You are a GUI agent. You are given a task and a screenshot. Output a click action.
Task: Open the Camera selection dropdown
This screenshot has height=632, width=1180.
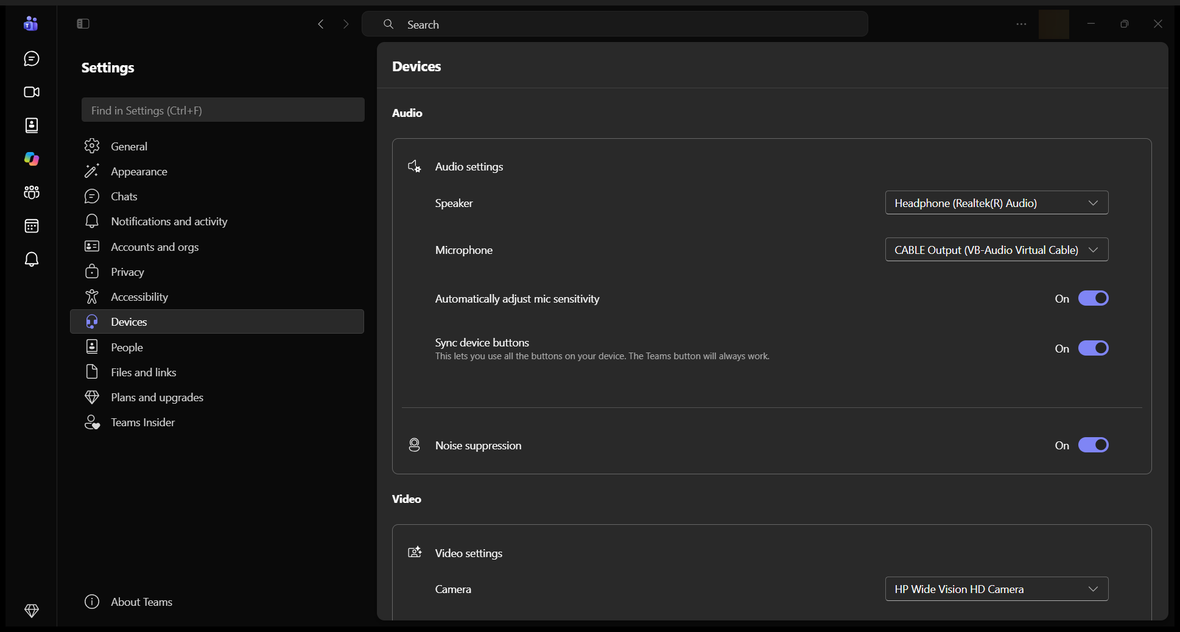tap(996, 589)
